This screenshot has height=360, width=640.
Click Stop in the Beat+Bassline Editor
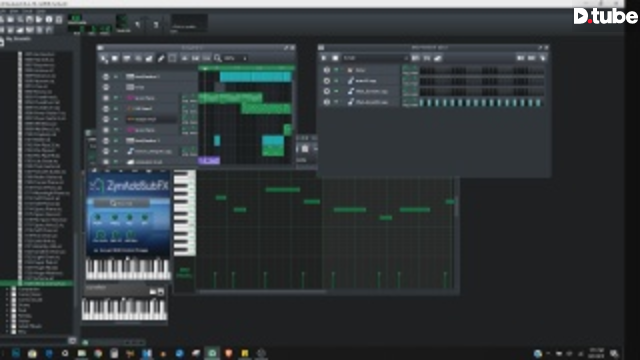(335, 58)
